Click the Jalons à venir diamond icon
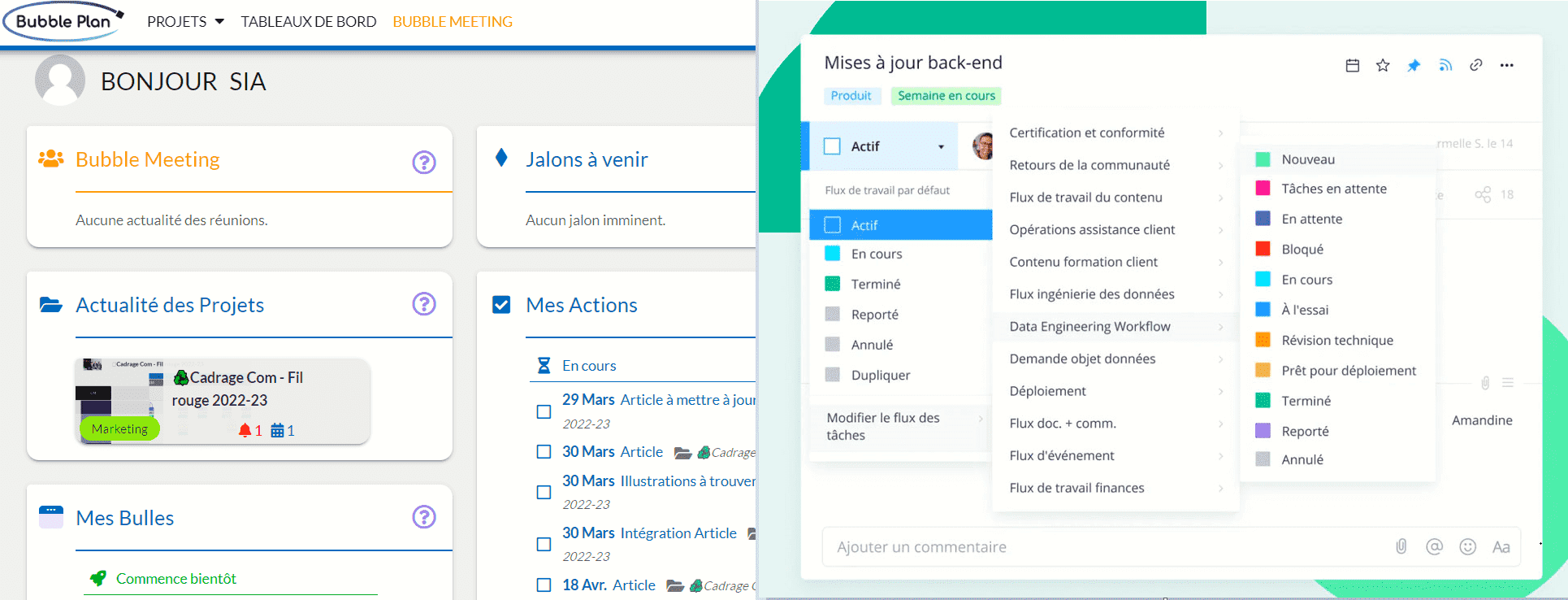The height and width of the screenshot is (600, 1568). coord(501,158)
